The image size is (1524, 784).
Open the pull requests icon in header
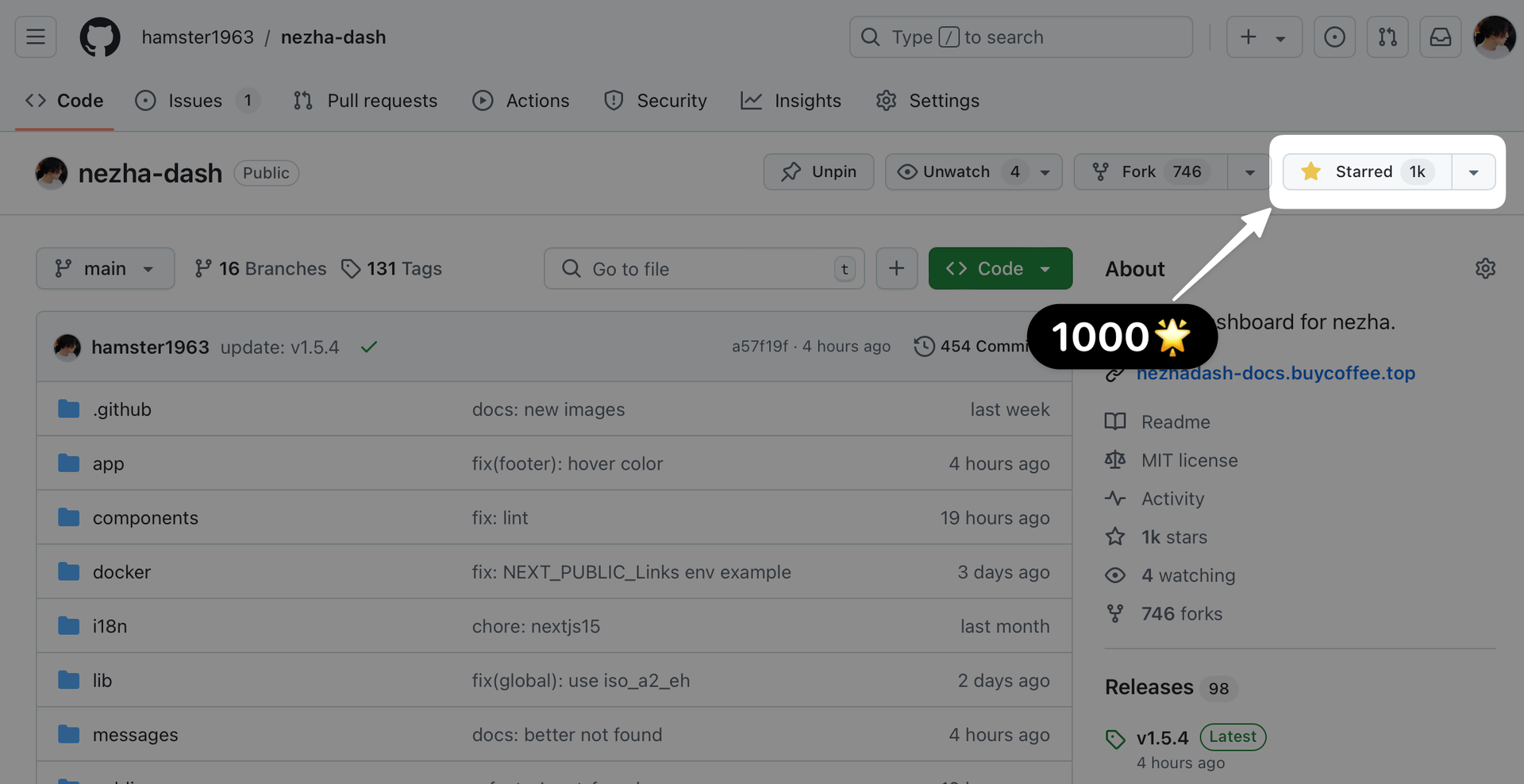[x=1387, y=37]
